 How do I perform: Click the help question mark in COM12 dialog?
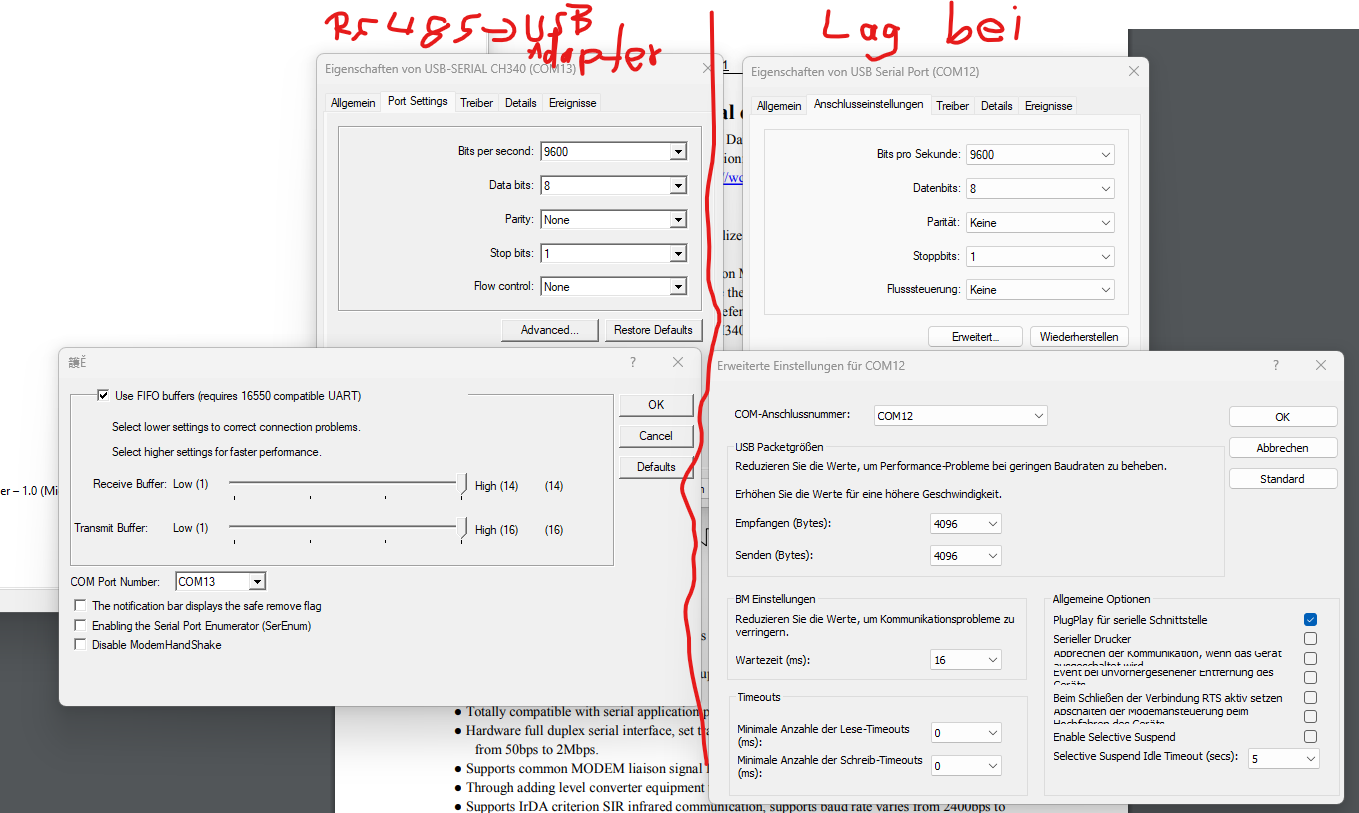(1275, 366)
